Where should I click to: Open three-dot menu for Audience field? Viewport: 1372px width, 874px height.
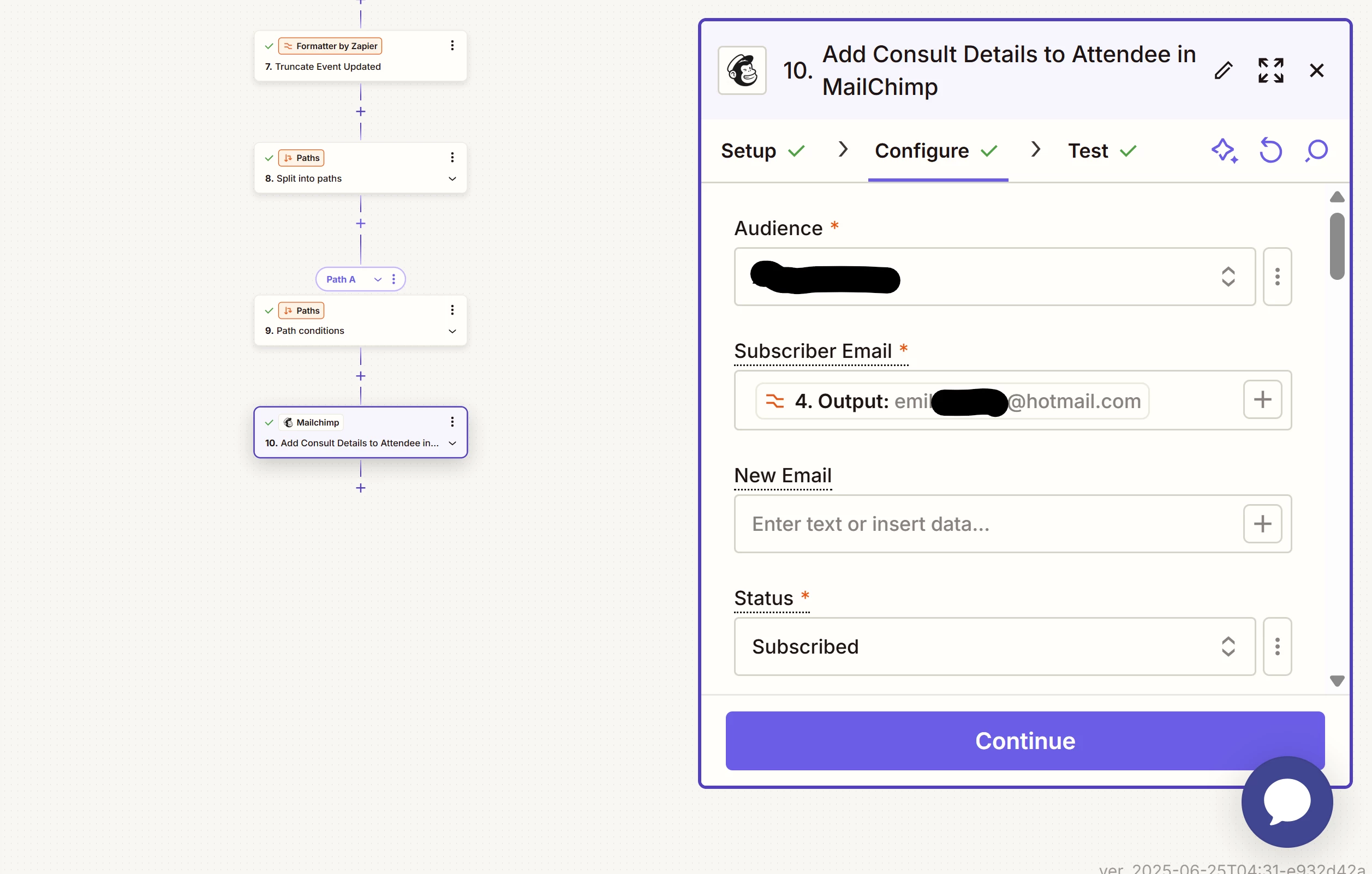coord(1277,277)
